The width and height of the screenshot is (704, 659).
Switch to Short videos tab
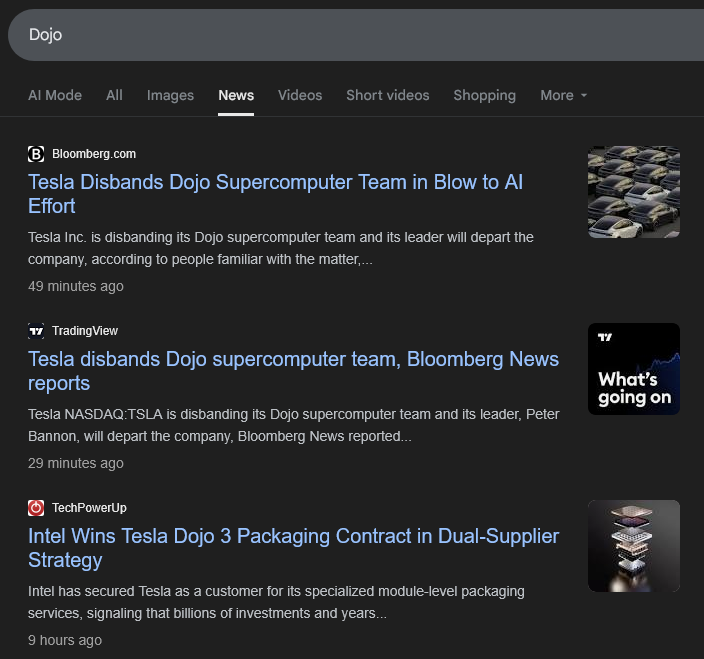coord(387,95)
